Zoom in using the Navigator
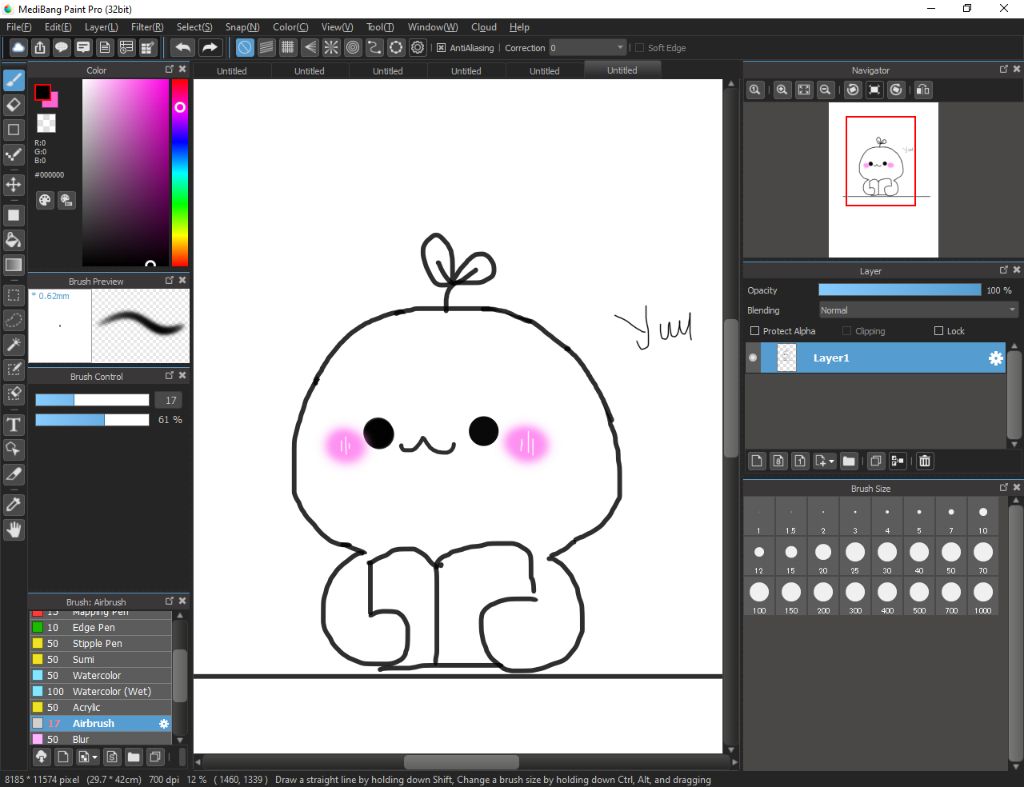 click(782, 90)
